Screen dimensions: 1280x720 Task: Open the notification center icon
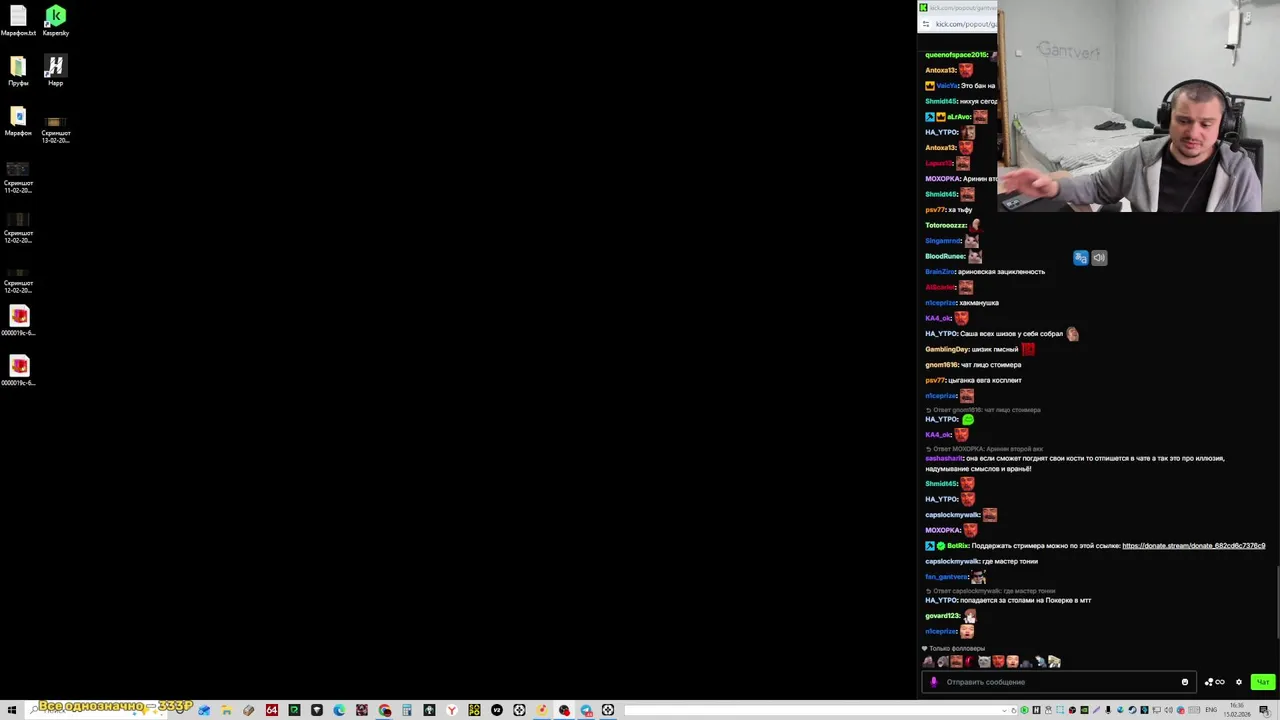1263,710
